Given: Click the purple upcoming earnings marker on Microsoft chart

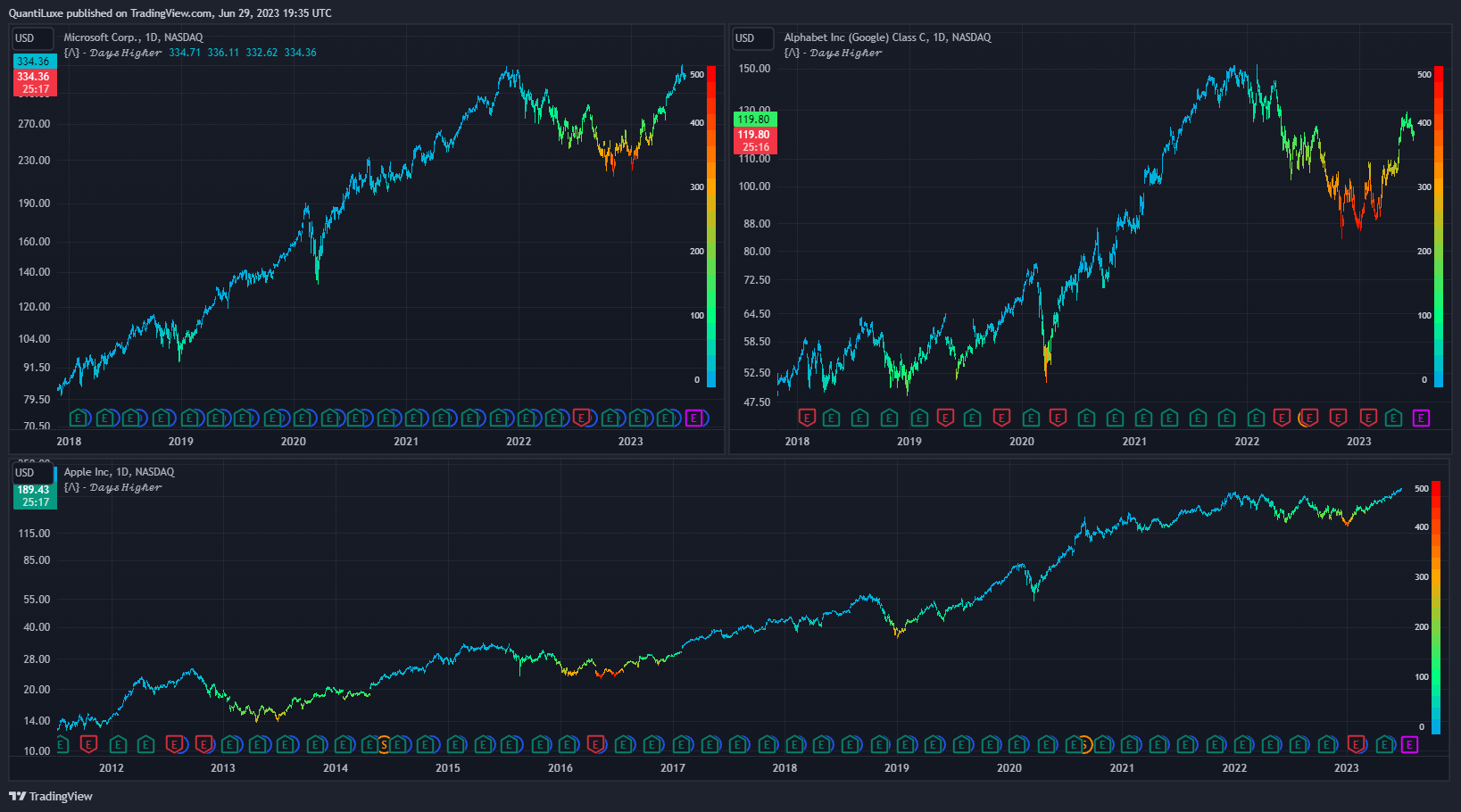Looking at the screenshot, I should pos(694,418).
